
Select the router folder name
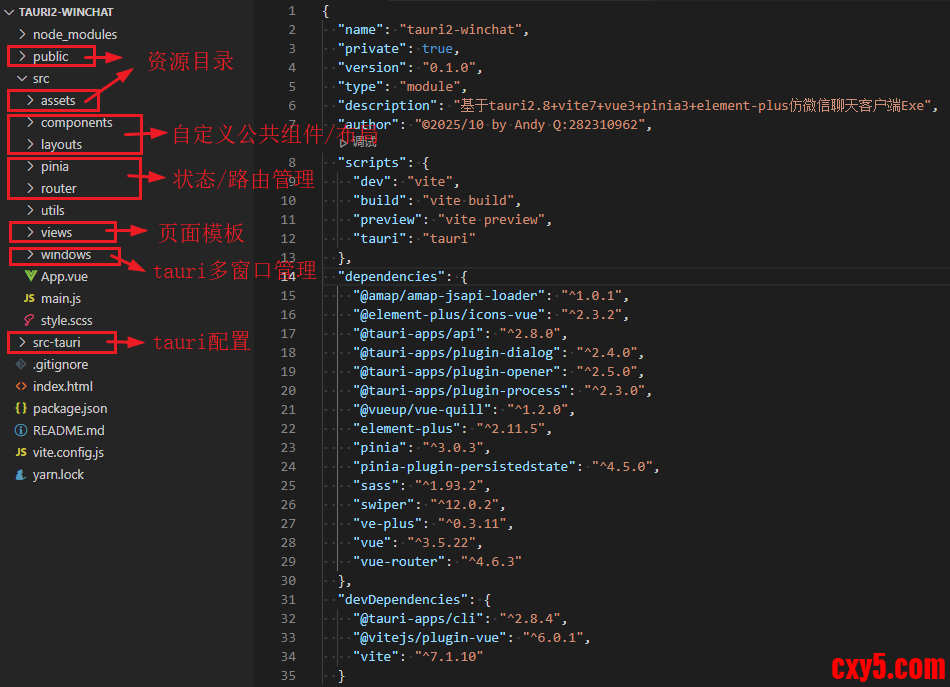click(x=59, y=188)
